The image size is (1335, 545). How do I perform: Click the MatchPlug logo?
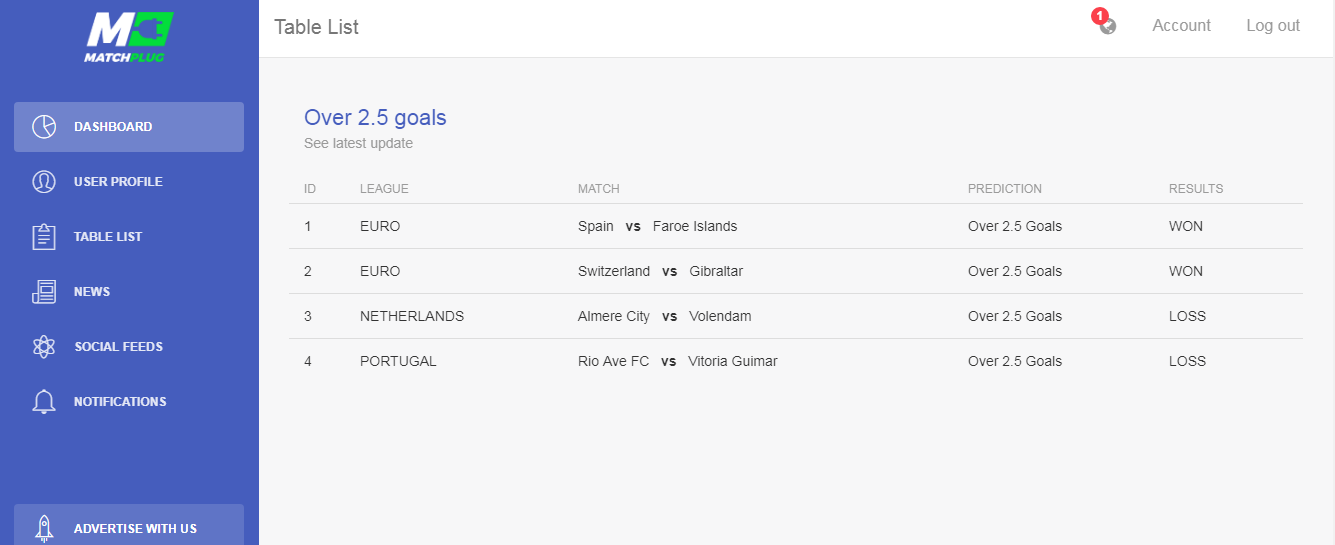pos(129,37)
